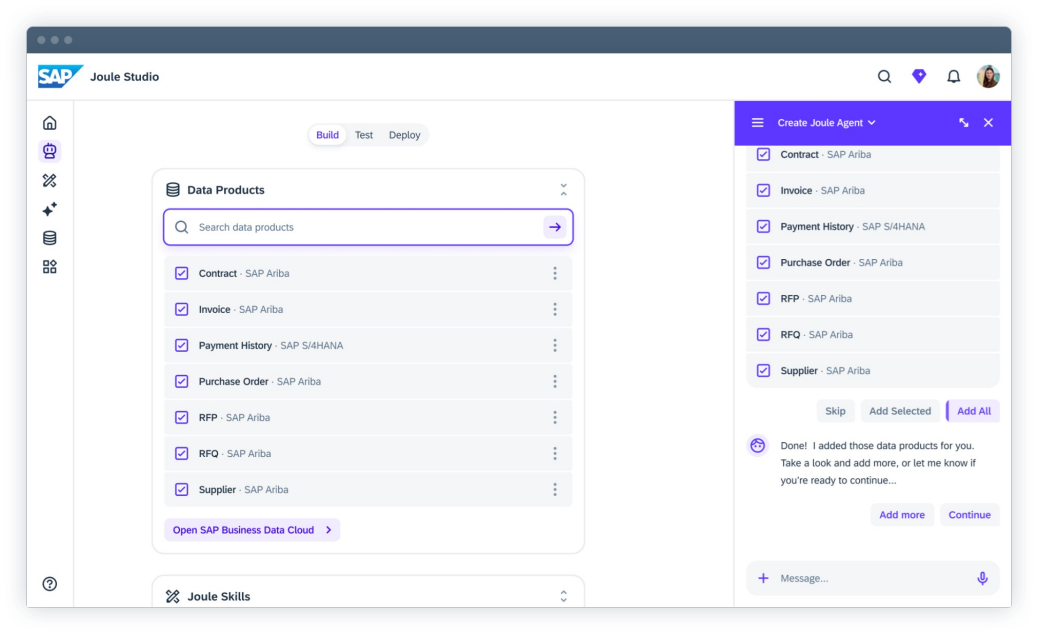Open the Home icon in sidebar

50,123
